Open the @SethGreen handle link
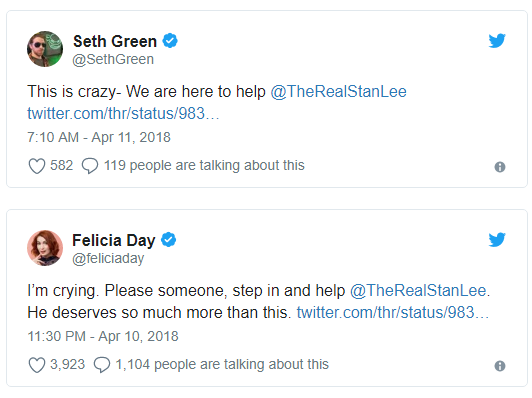Image resolution: width=532 pixels, height=398 pixels. 113,59
